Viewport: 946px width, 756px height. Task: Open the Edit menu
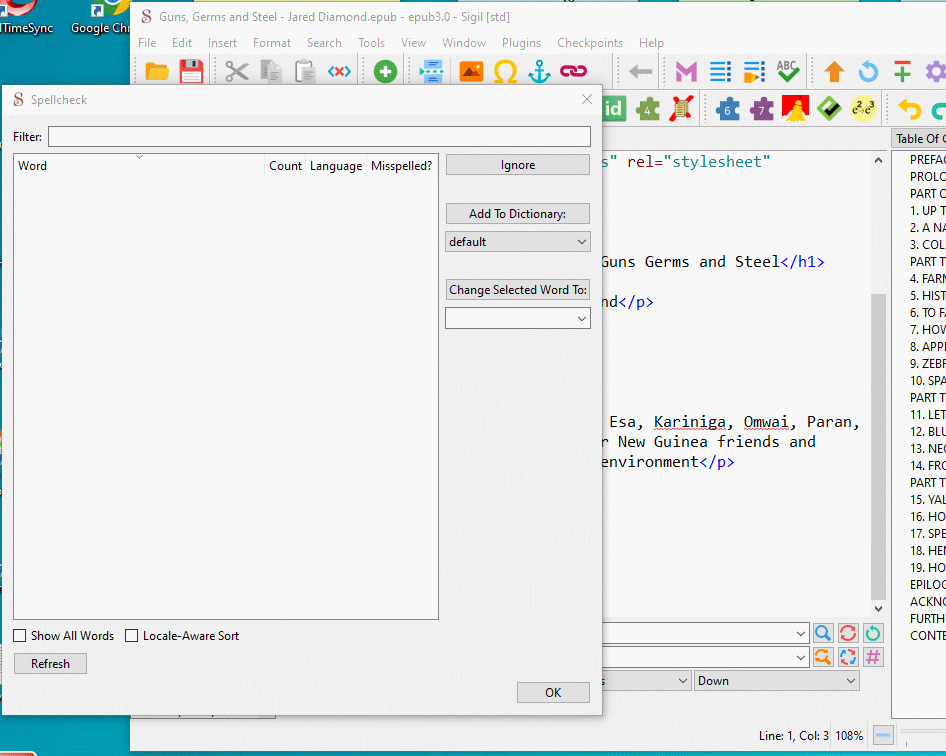pos(182,43)
